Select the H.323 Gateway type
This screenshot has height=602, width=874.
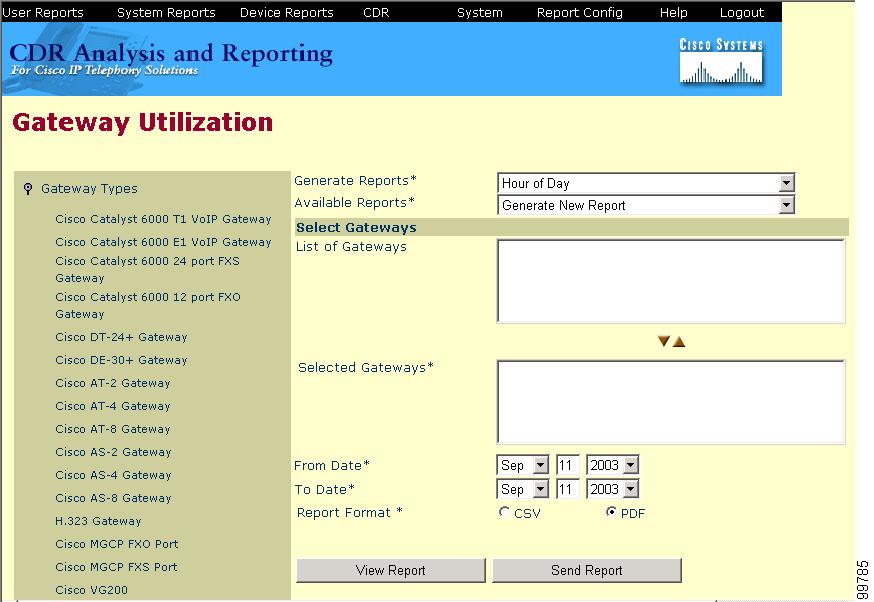pos(98,521)
